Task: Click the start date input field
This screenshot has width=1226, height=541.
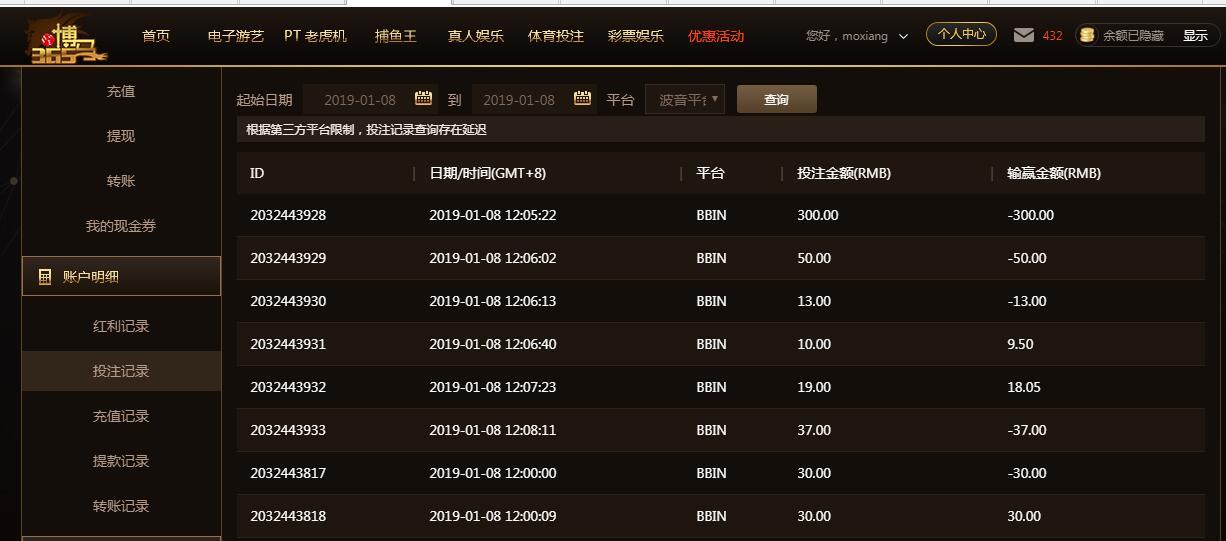Action: click(360, 99)
